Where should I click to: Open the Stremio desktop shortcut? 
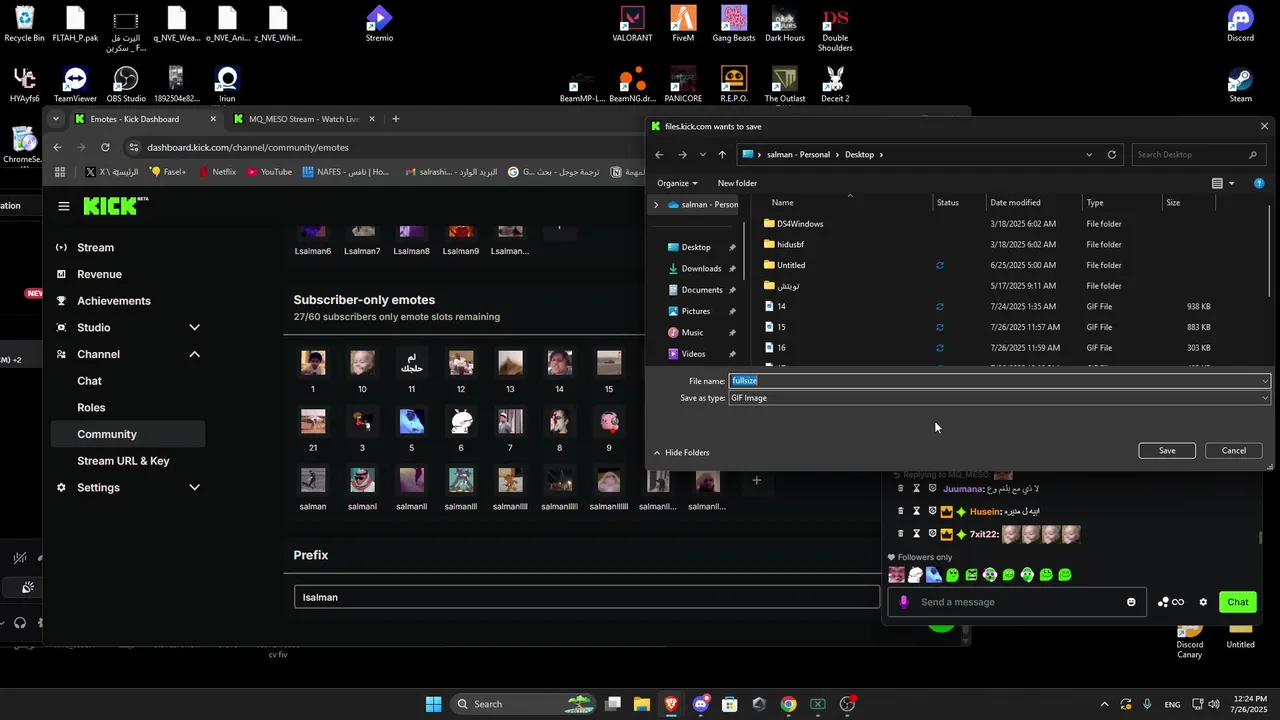(379, 25)
